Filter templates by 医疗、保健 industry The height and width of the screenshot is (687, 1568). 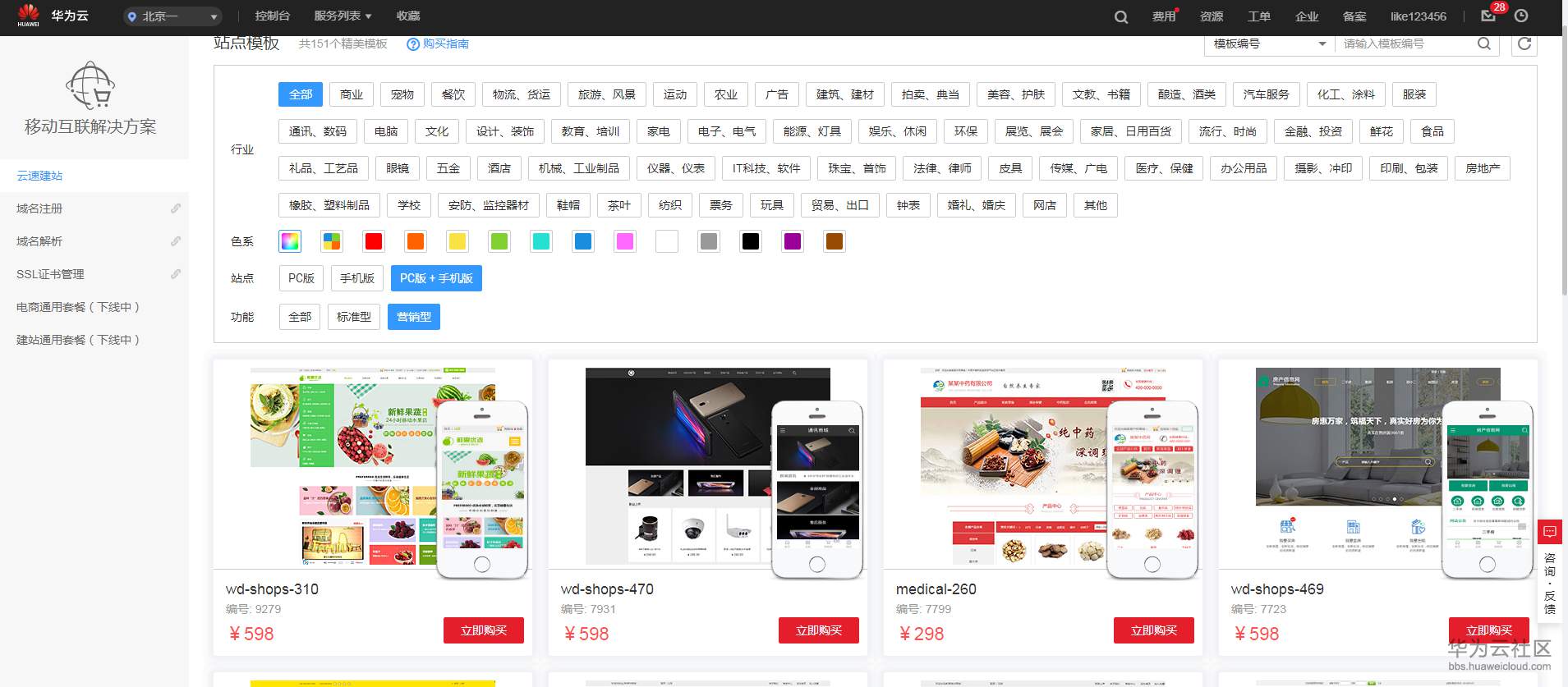click(x=1165, y=168)
